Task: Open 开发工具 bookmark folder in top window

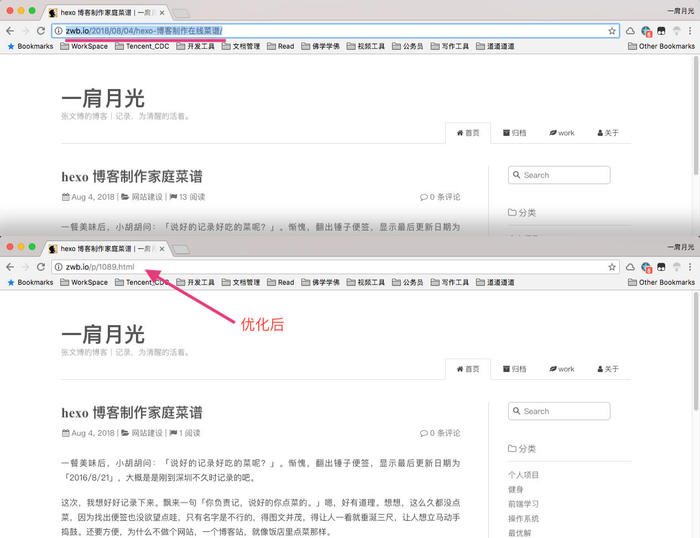Action: click(196, 46)
